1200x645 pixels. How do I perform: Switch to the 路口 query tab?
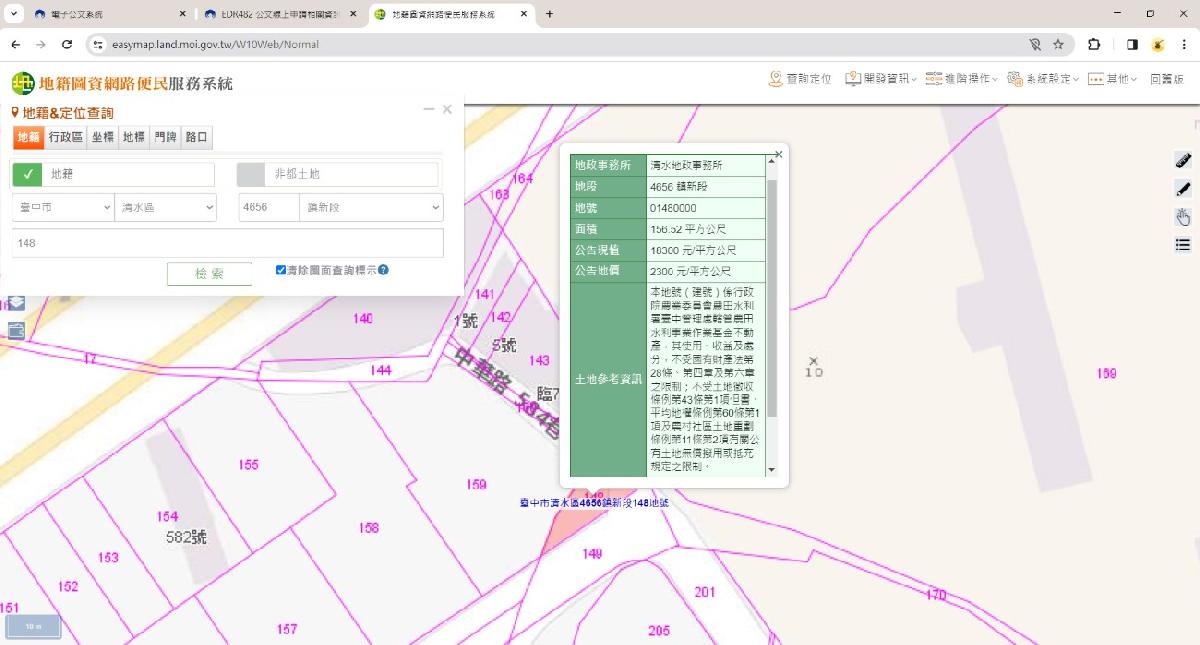[x=197, y=138]
